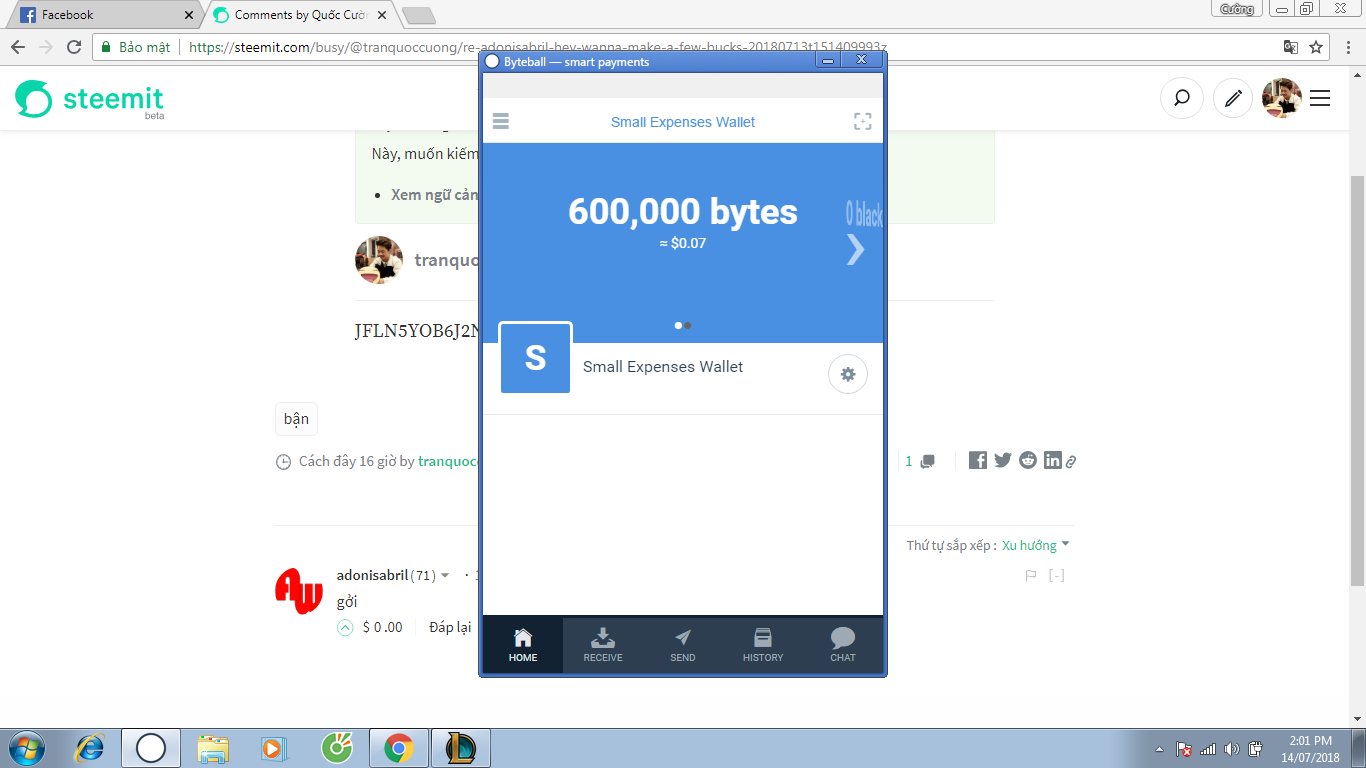Click the "bận" tag
1366x768 pixels.
click(296, 419)
